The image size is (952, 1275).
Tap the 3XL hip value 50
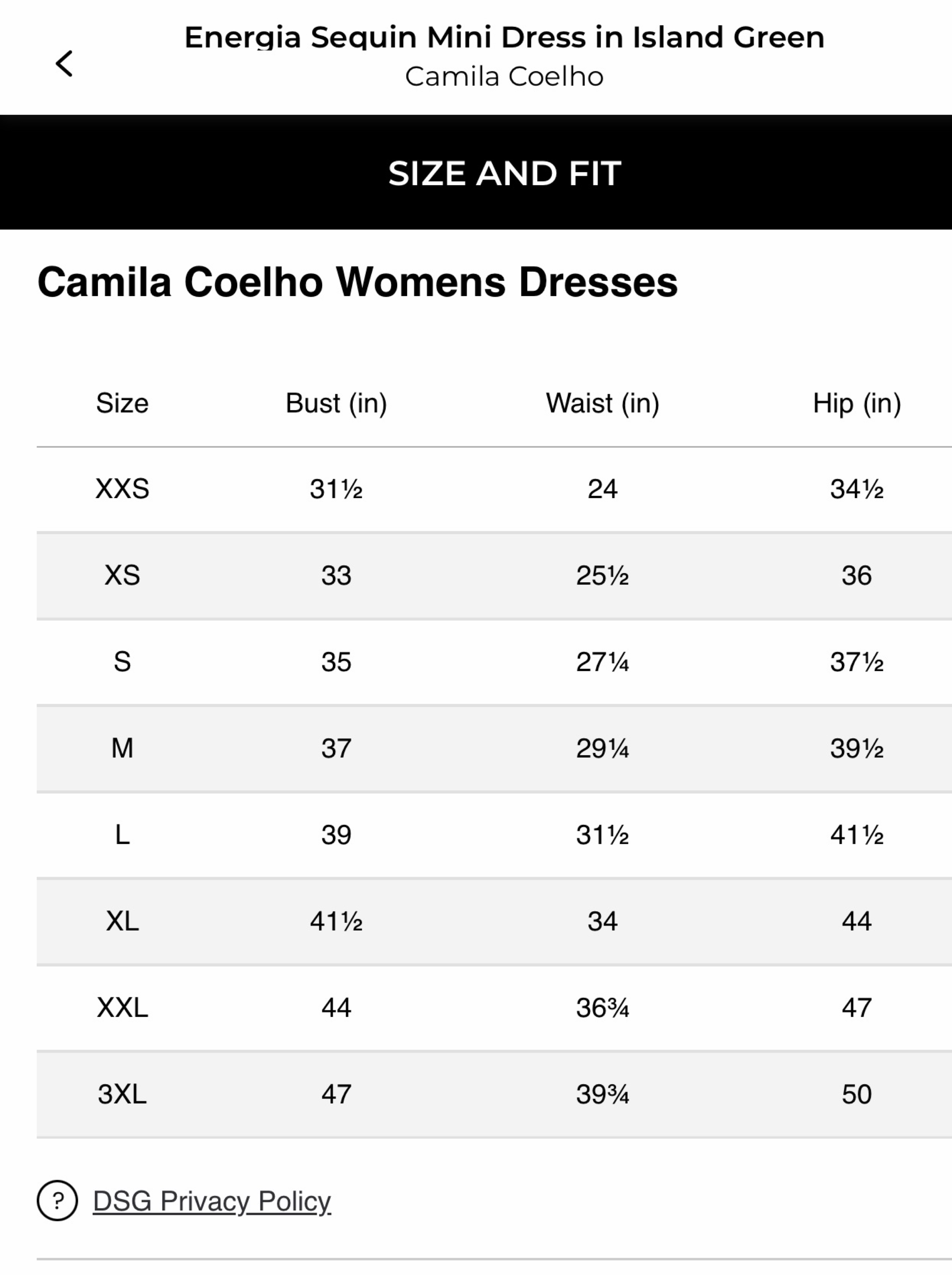click(857, 1094)
